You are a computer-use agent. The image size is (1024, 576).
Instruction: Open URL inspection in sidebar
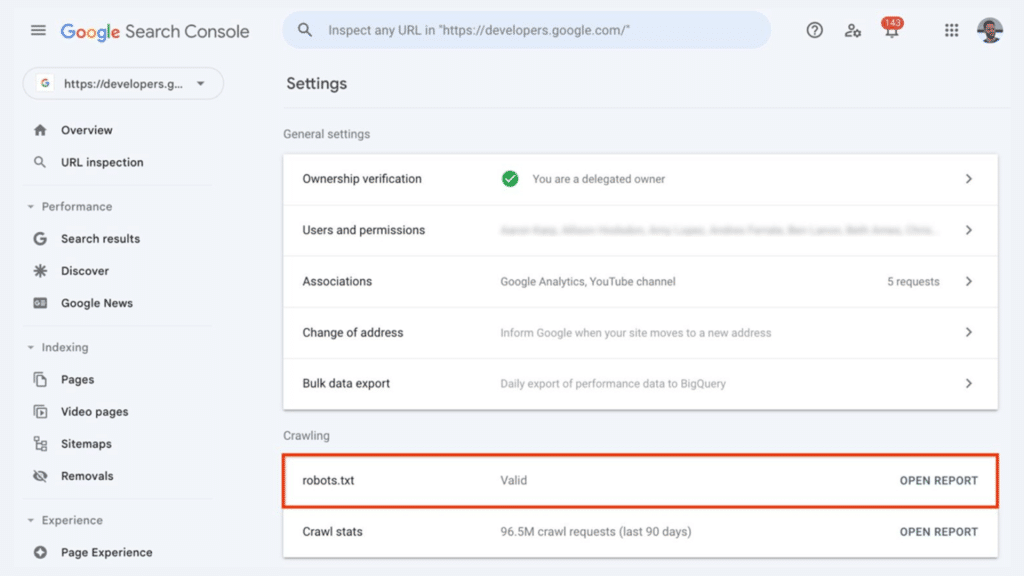[102, 162]
